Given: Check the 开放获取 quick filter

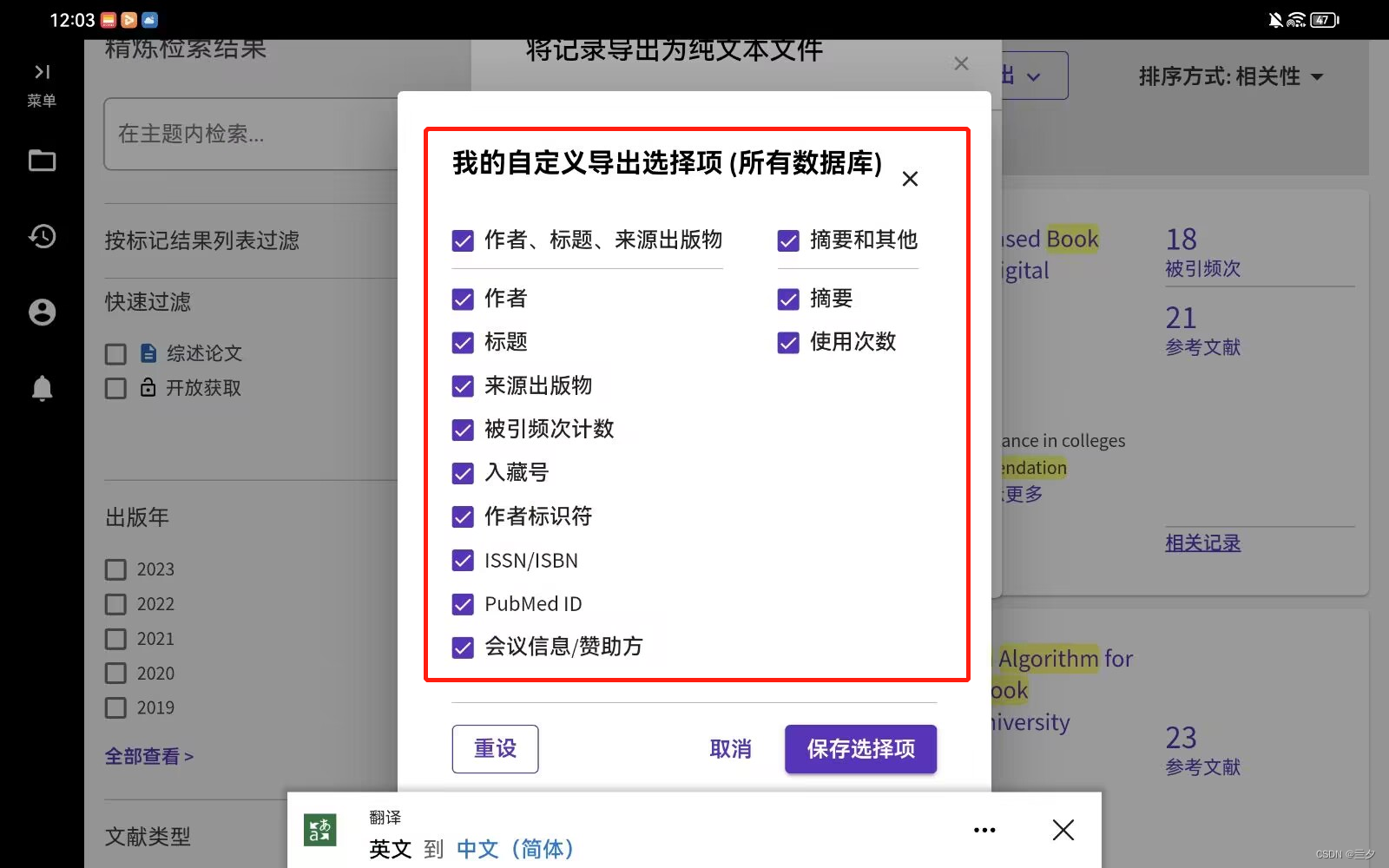Looking at the screenshot, I should coord(115,388).
